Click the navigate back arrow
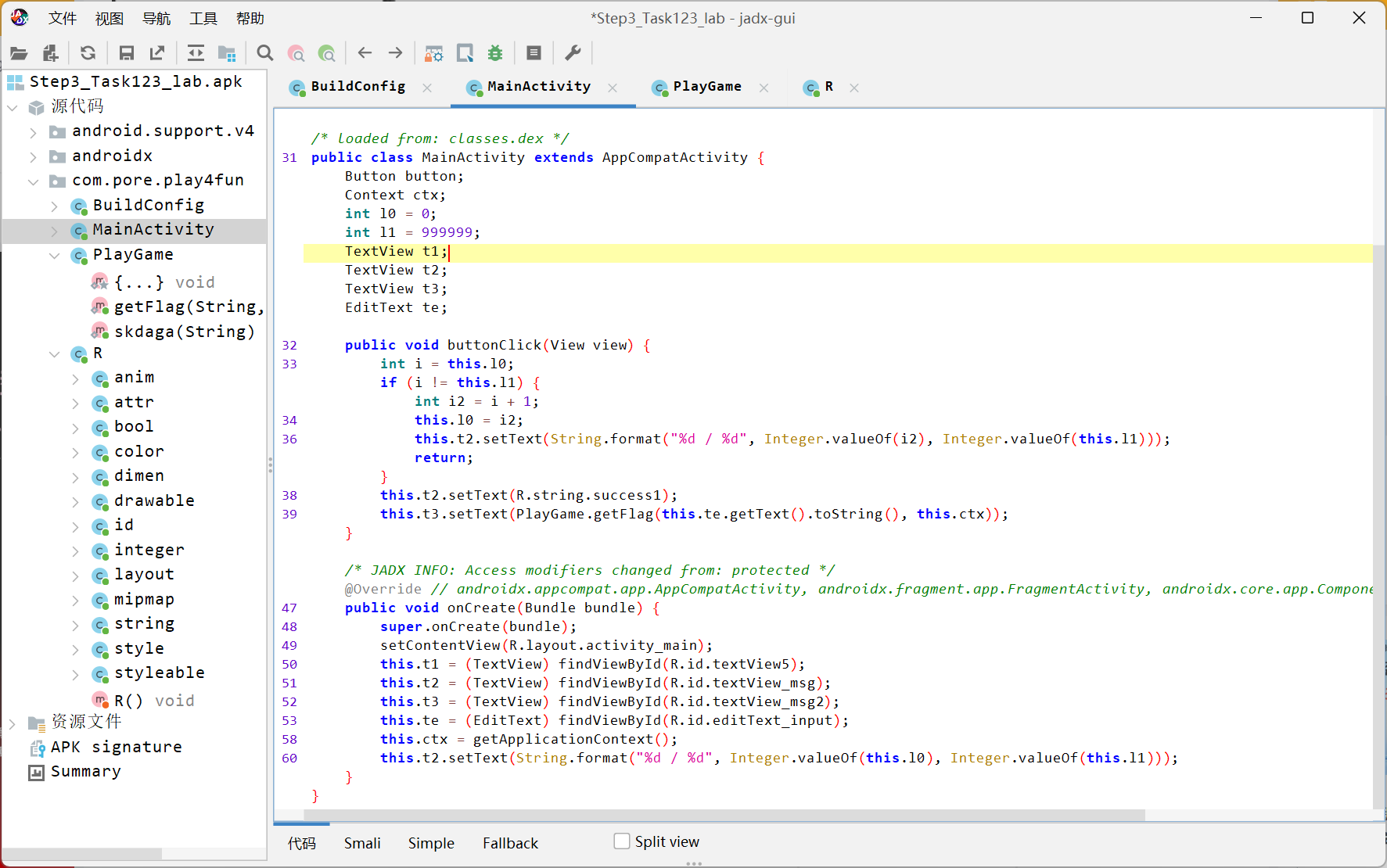The width and height of the screenshot is (1387, 868). (x=365, y=53)
